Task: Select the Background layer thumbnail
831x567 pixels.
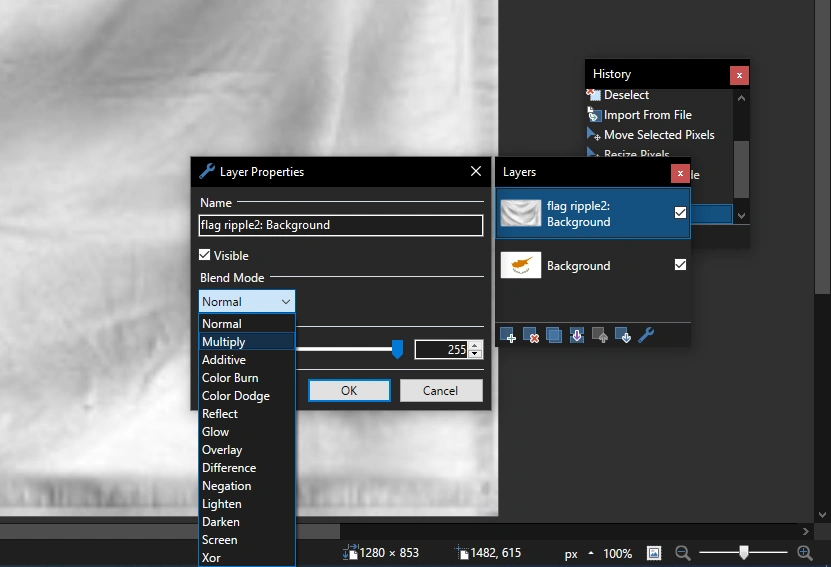Action: (520, 264)
